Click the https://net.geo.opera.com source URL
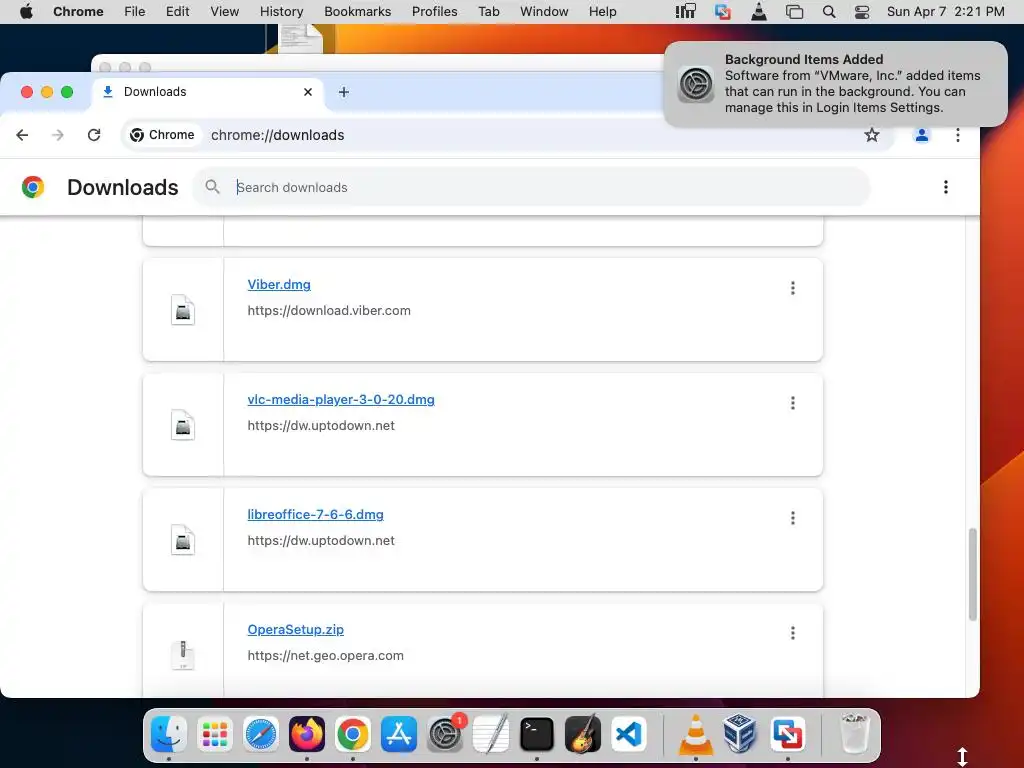Viewport: 1024px width, 768px height. [x=325, y=656]
